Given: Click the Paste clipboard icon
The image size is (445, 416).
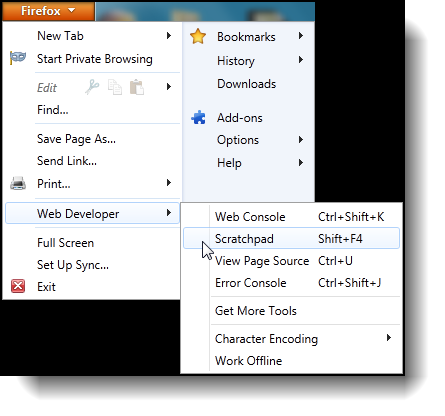Looking at the screenshot, I should 137,87.
